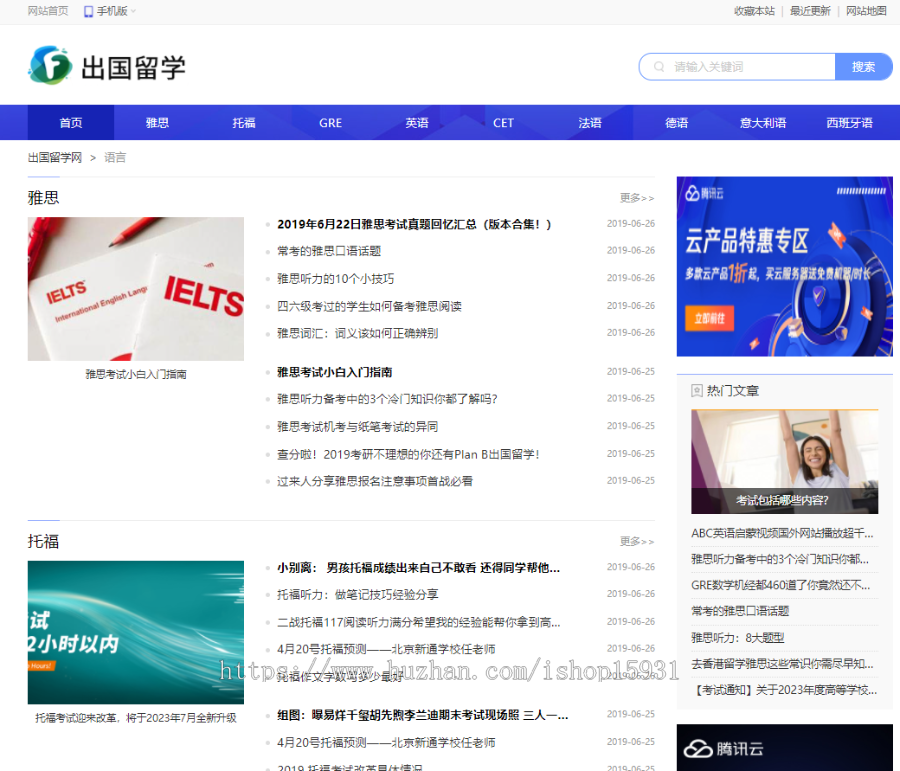900x771 pixels.
Task: Select 英语 in navigation bar
Action: tap(417, 122)
